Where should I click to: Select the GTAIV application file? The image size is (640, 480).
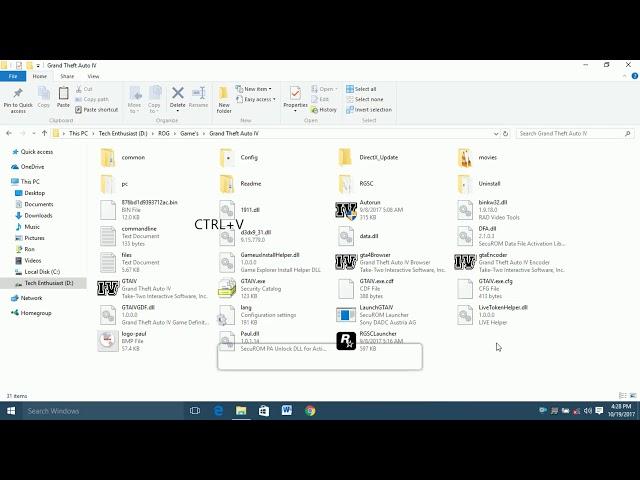[152, 289]
